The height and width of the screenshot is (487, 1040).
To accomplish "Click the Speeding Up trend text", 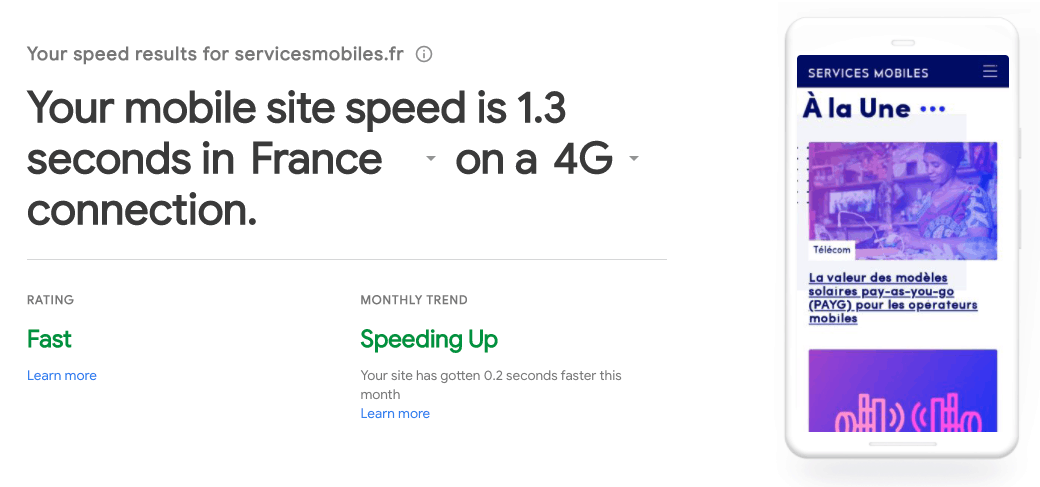I will tap(429, 340).
